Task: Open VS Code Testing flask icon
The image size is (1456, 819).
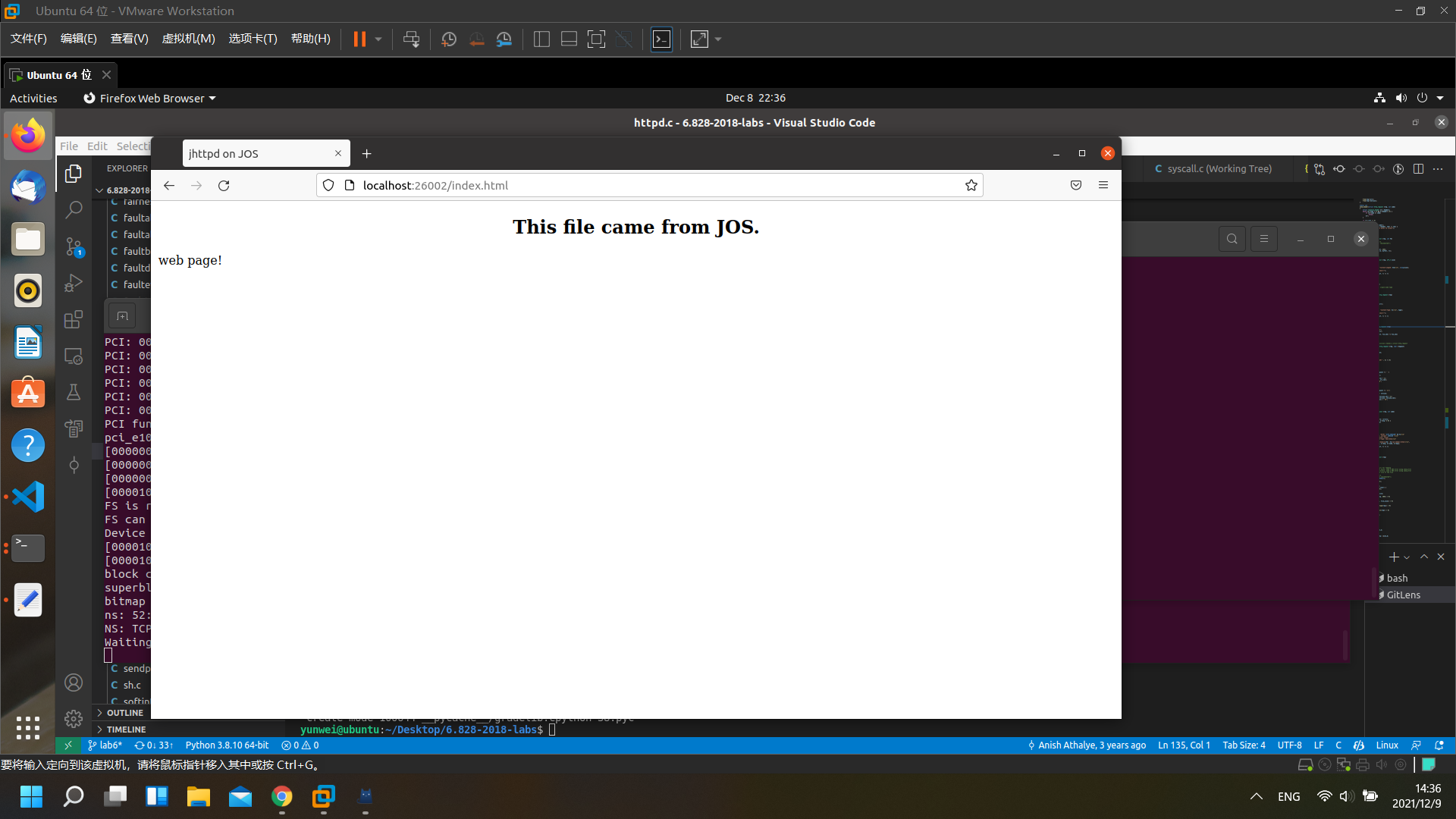Action: pyautogui.click(x=74, y=392)
